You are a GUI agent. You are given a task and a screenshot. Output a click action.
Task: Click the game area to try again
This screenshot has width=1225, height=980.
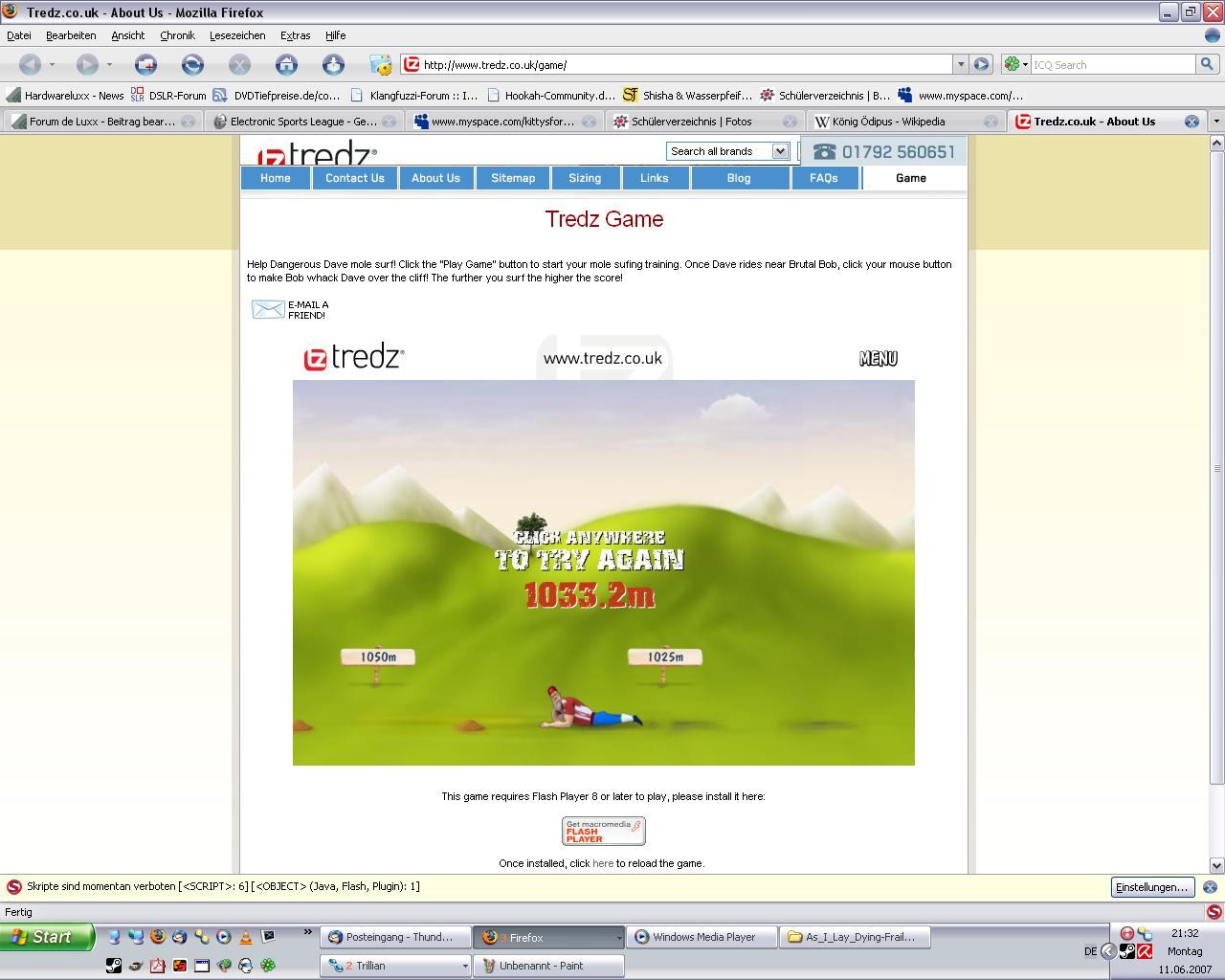point(603,572)
